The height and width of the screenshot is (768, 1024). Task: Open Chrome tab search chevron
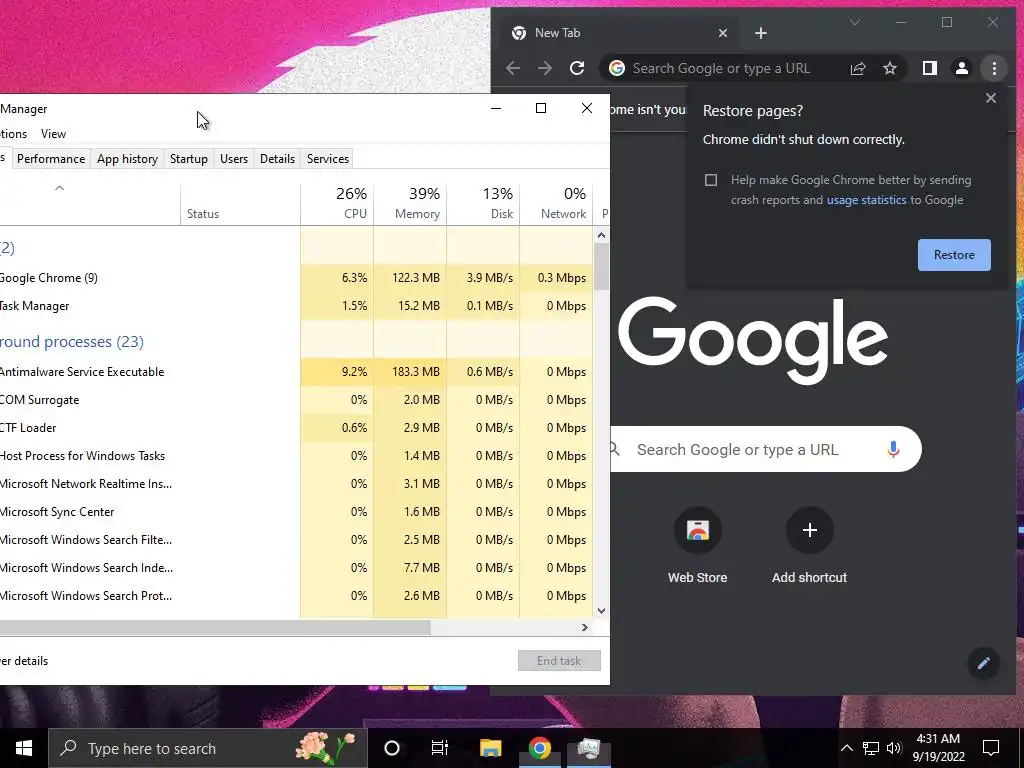point(854,22)
